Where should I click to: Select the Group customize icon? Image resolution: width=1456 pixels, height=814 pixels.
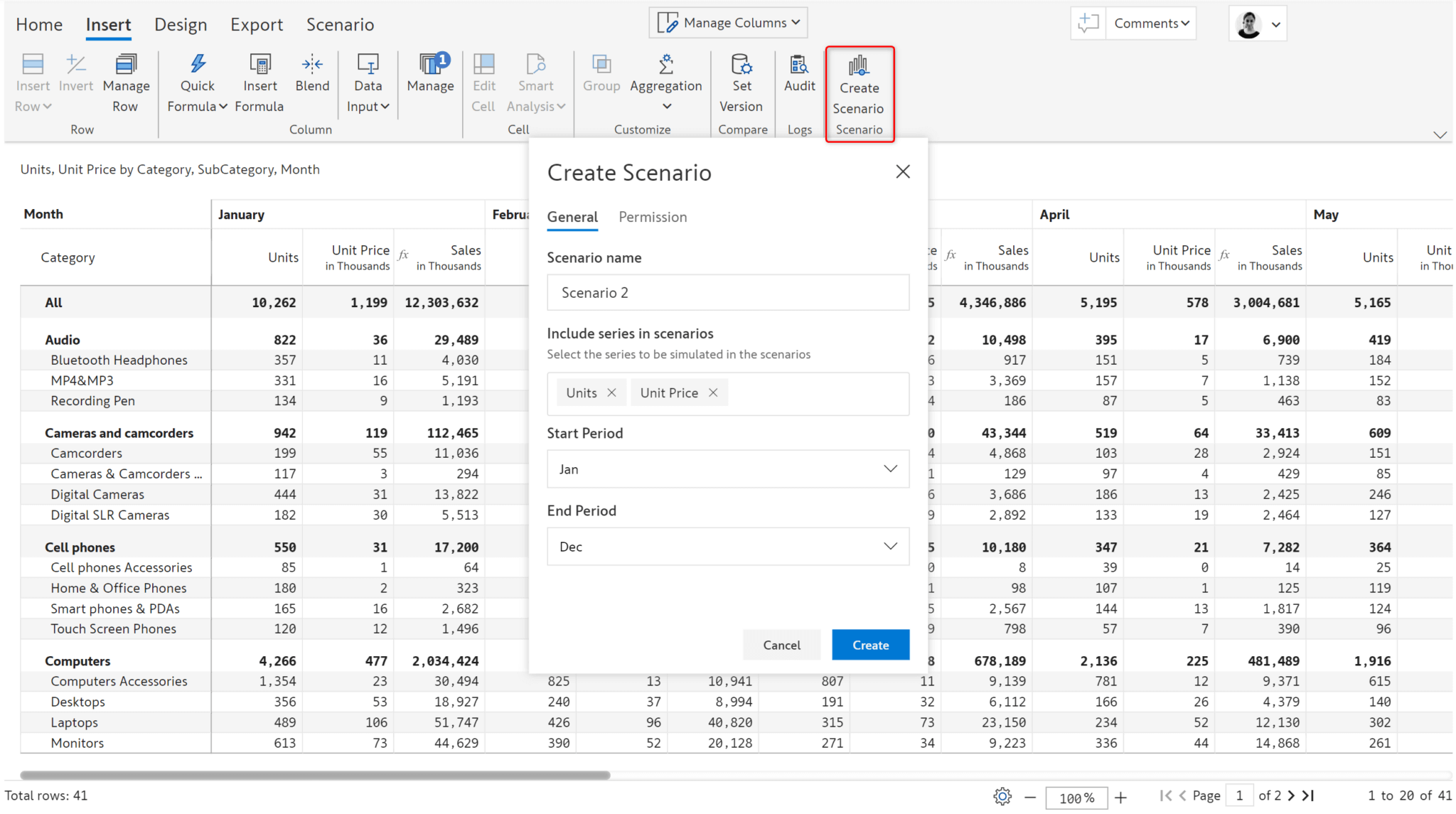coord(601,71)
